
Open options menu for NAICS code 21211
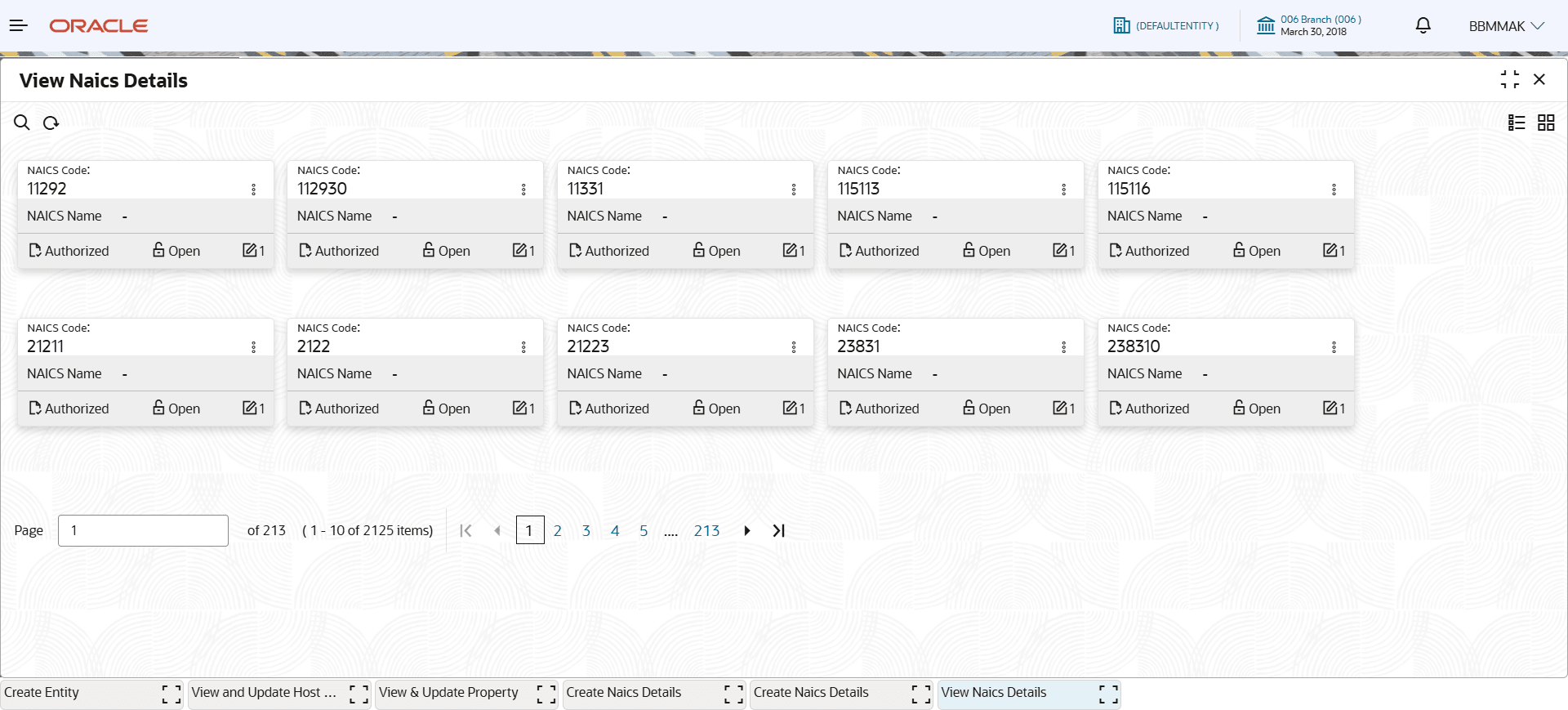tap(254, 347)
